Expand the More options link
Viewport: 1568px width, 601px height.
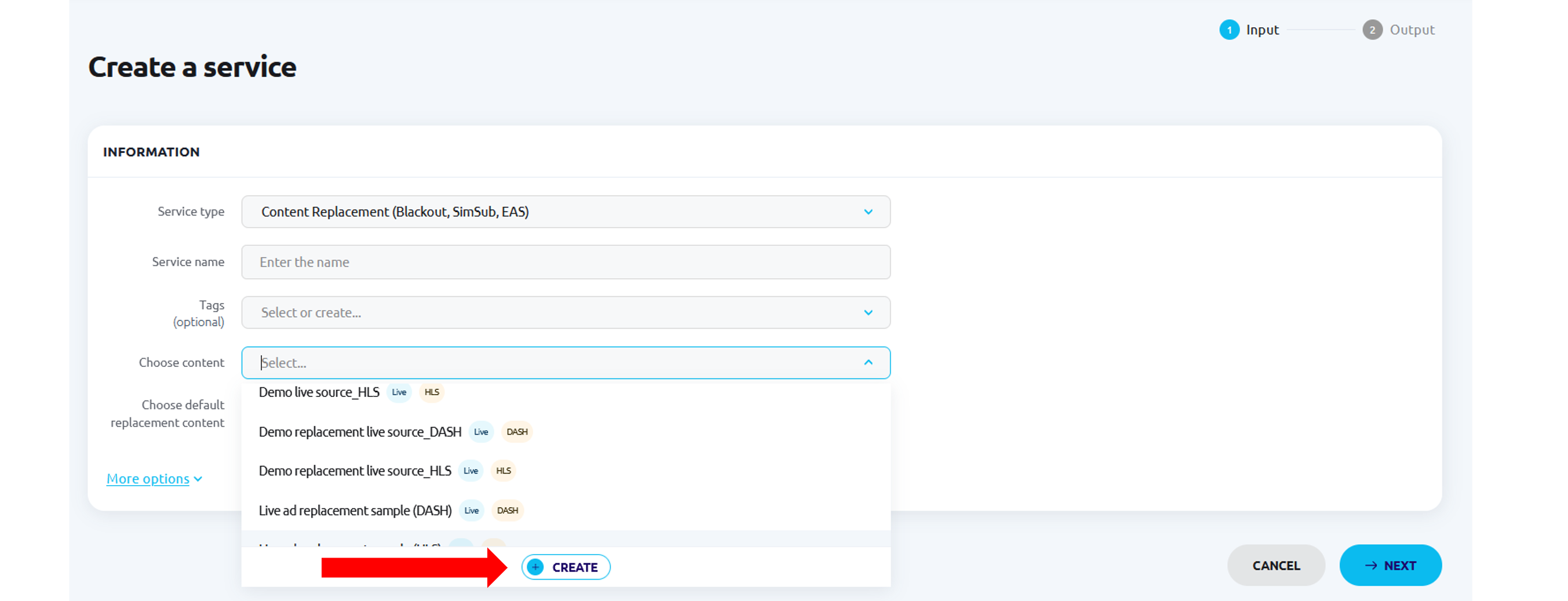[x=148, y=479]
